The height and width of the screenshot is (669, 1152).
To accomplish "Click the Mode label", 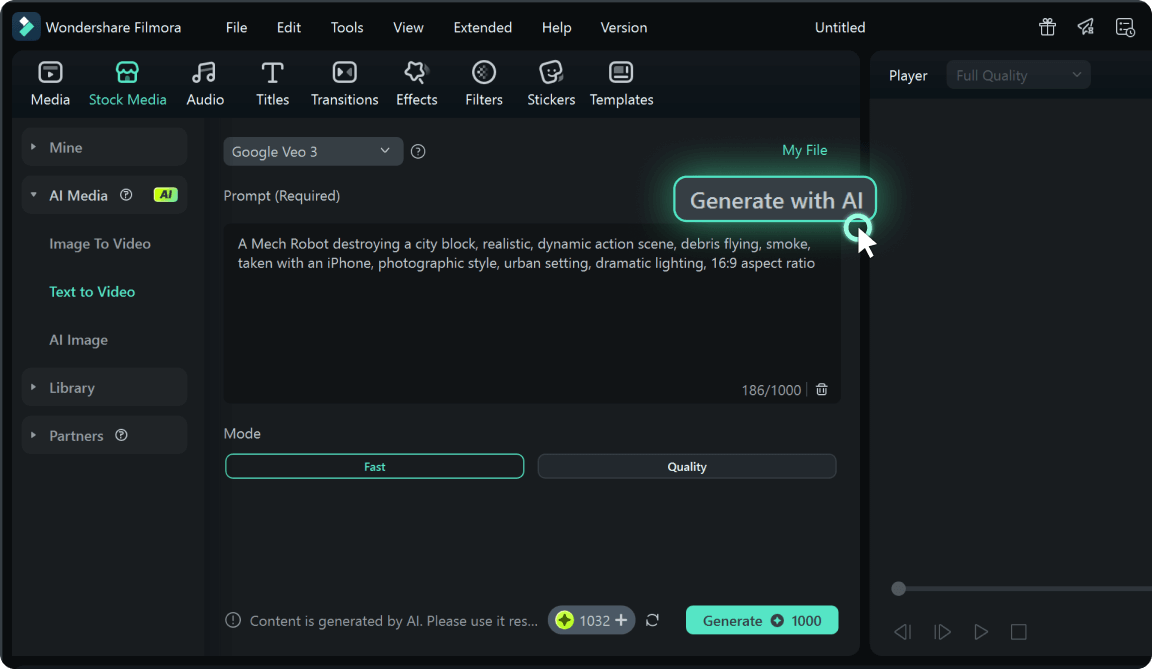I will (x=242, y=433).
